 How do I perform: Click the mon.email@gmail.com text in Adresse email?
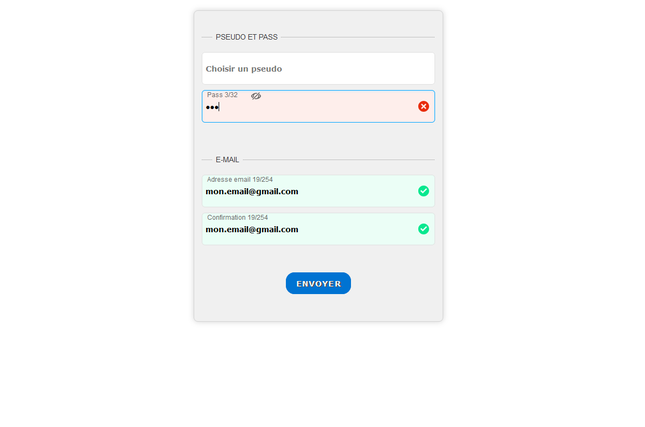pos(252,191)
